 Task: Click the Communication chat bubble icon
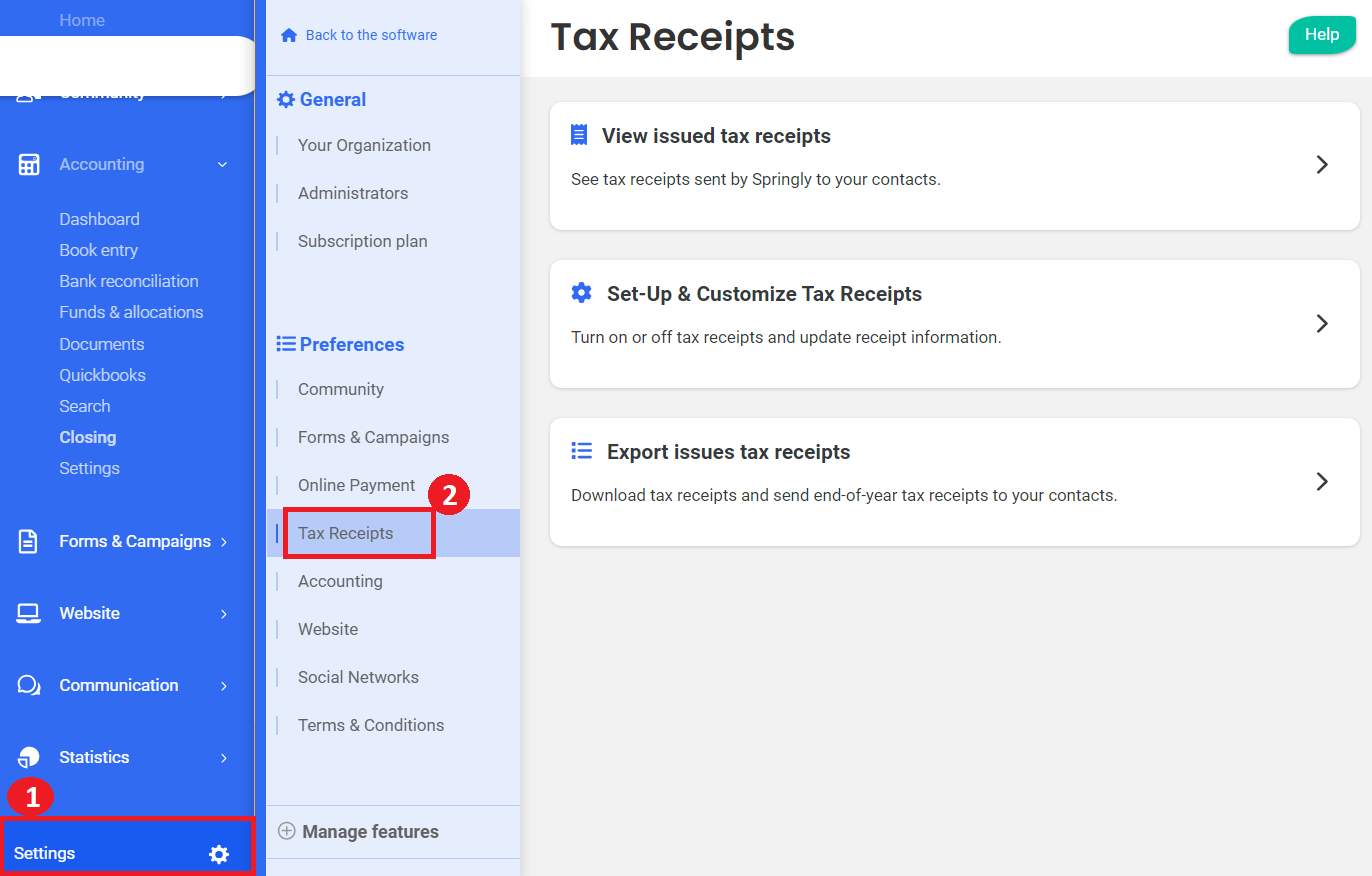click(29, 686)
